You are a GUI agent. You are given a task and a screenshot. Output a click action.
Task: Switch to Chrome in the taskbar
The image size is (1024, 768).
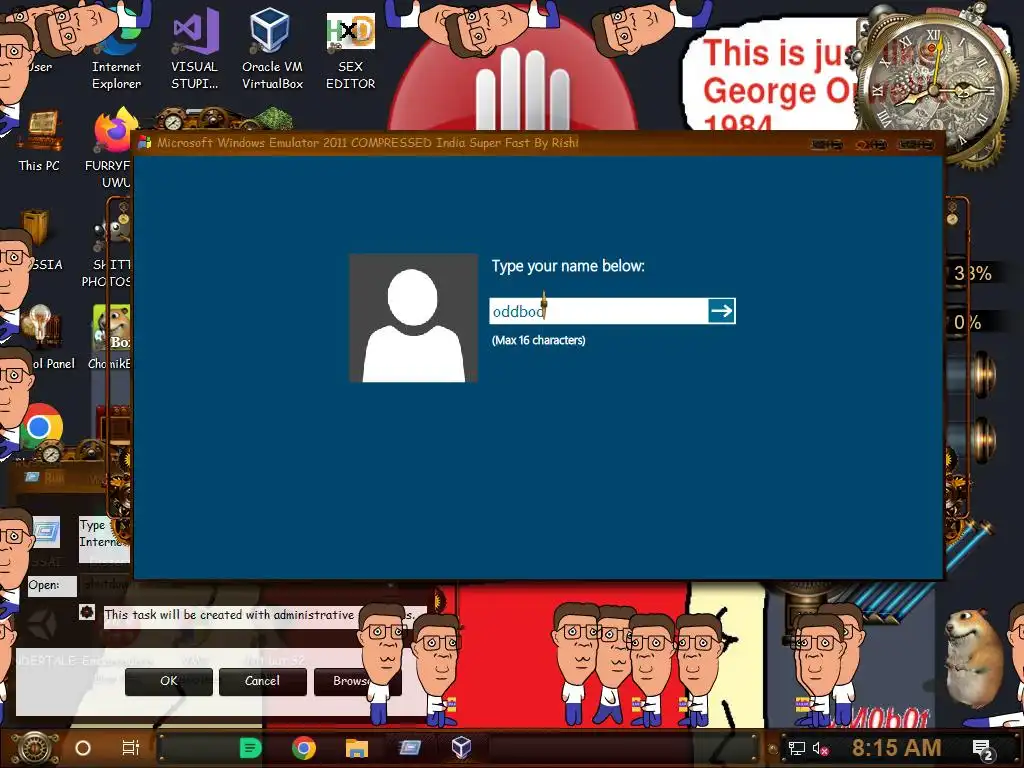click(304, 748)
